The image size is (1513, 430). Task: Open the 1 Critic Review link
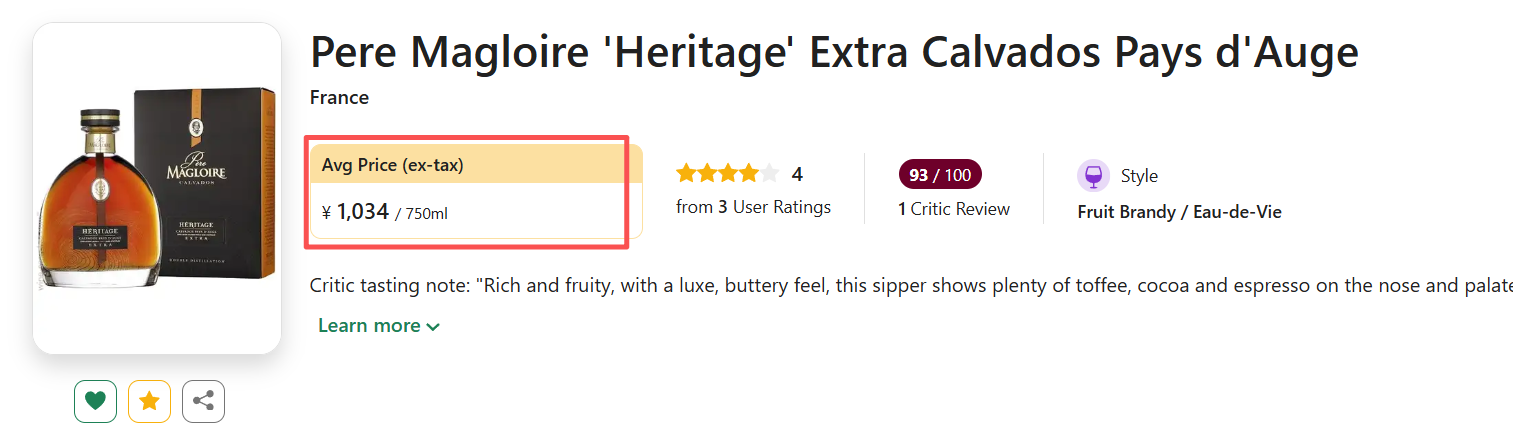tap(954, 209)
